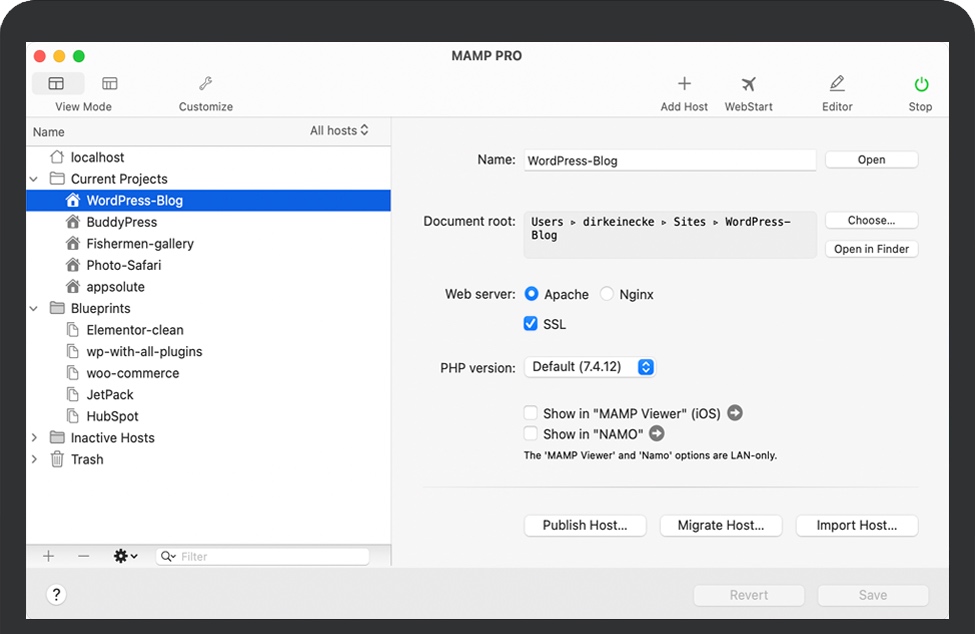The height and width of the screenshot is (634, 975).
Task: Select the BuddyPress host in the list
Action: [x=121, y=222]
